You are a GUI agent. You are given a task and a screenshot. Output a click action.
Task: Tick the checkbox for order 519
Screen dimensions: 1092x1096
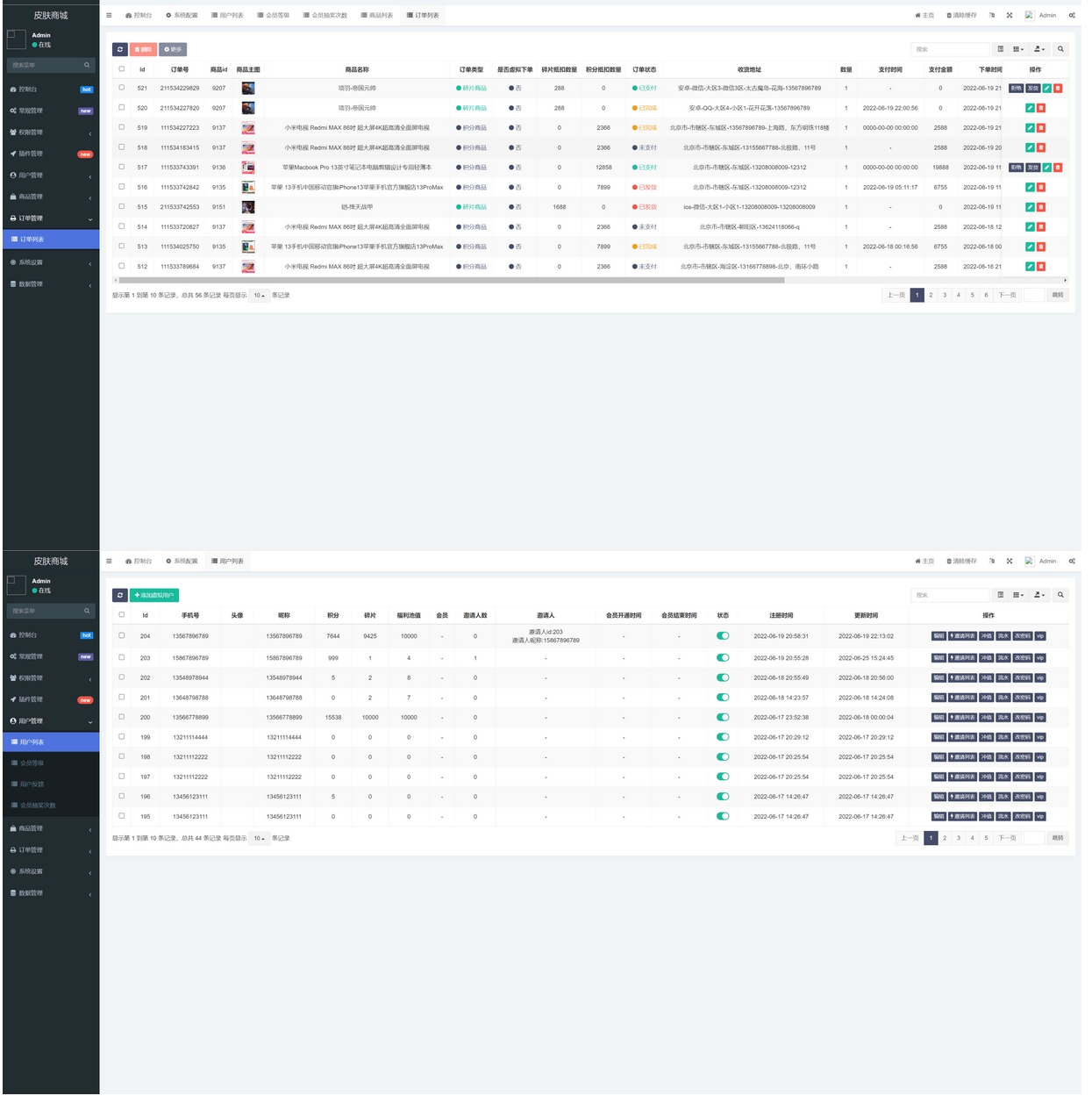(x=122, y=127)
